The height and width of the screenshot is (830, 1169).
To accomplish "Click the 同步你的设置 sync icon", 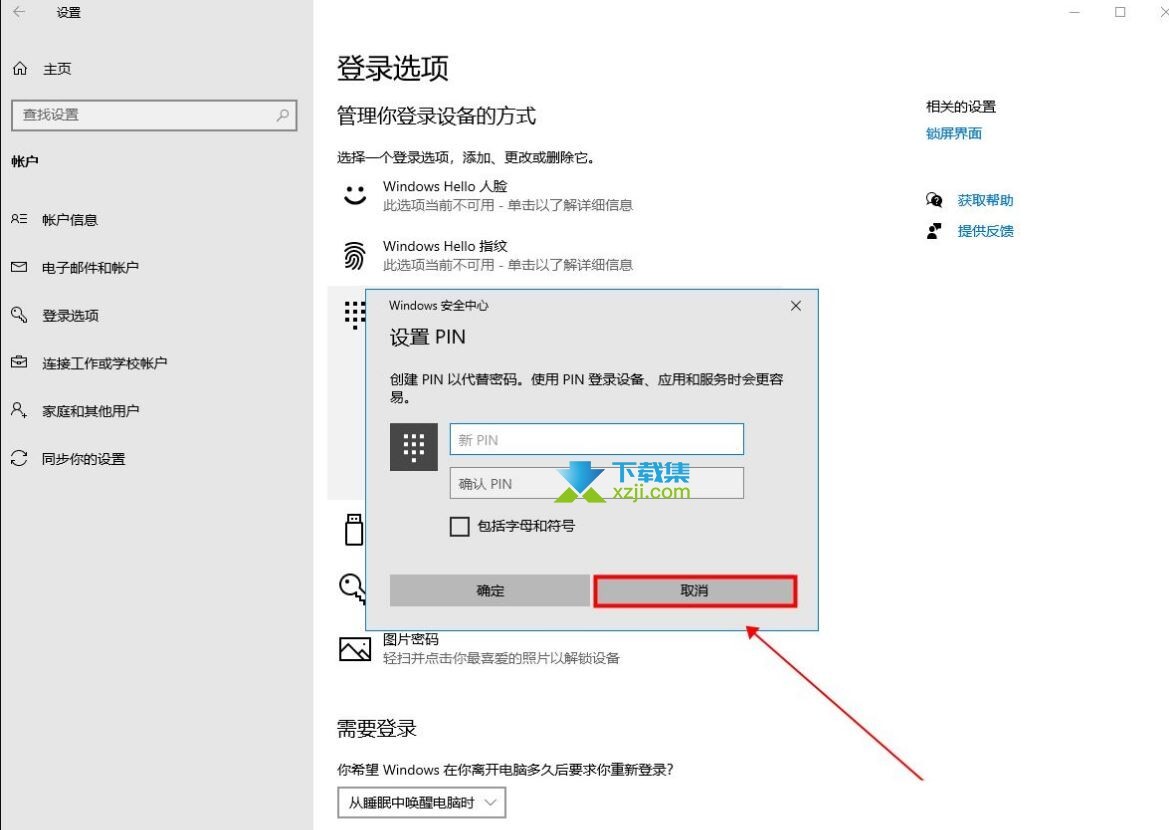I will coord(19,458).
